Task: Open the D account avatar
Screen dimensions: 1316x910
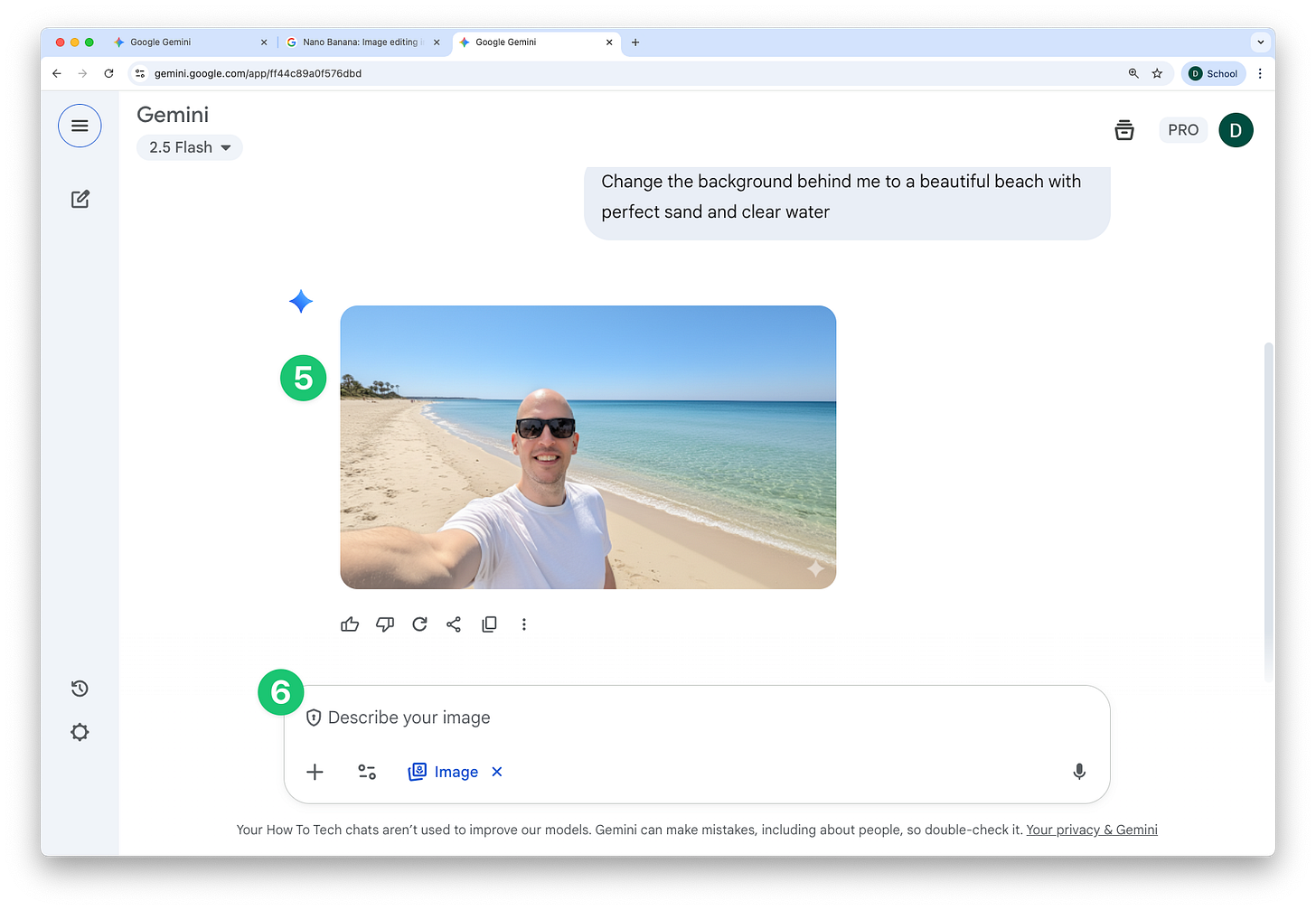Action: click(x=1236, y=130)
